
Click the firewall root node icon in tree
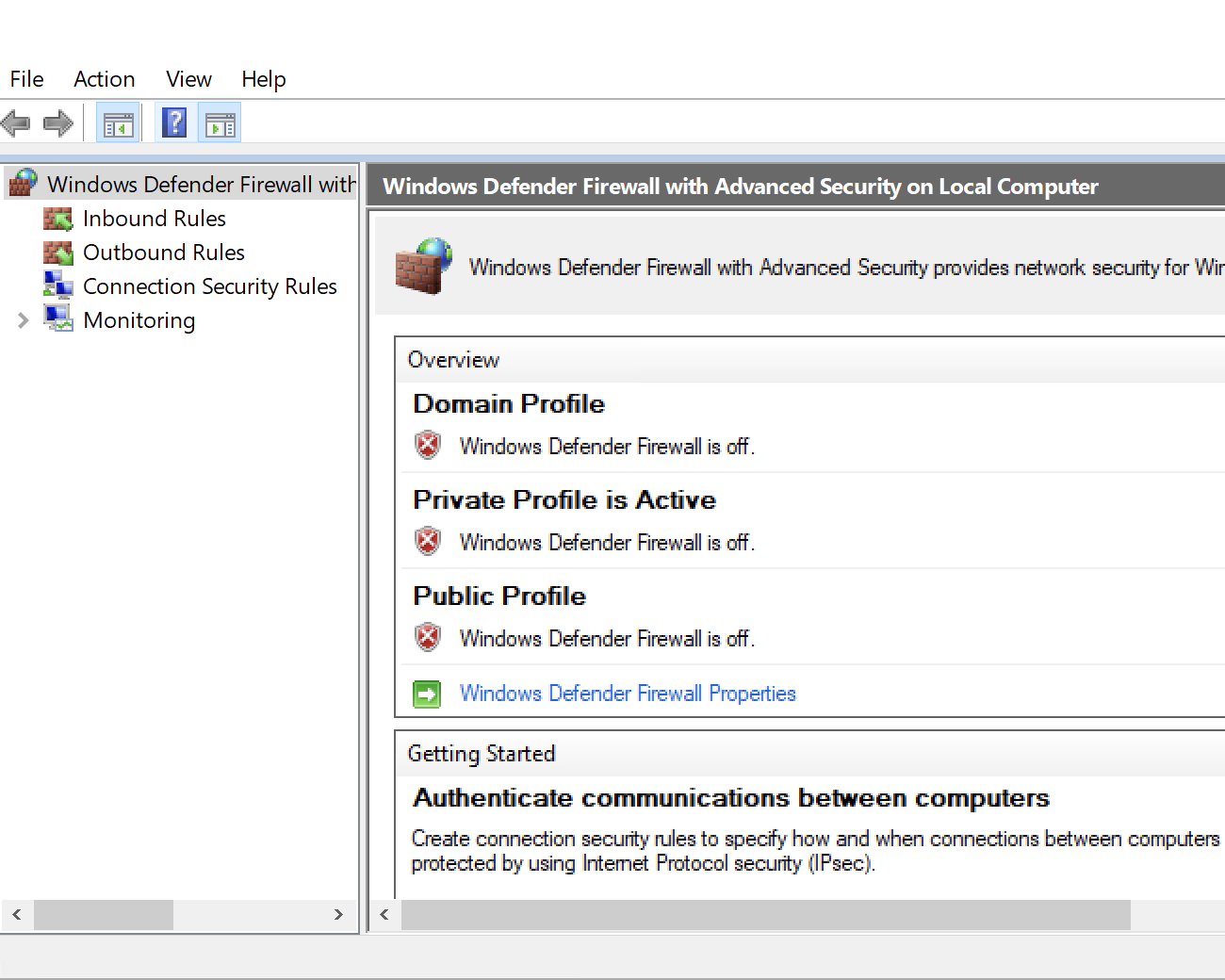point(23,183)
